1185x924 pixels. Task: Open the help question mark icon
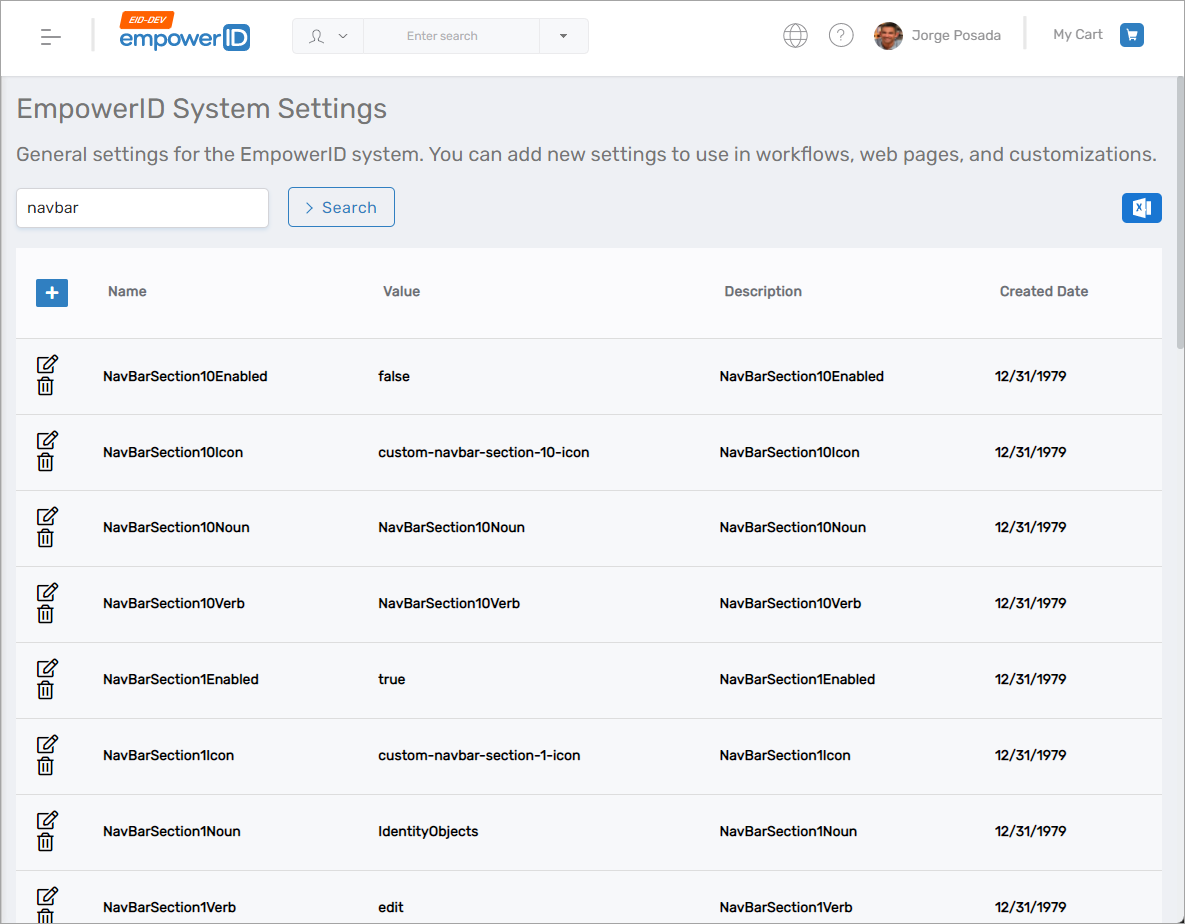click(841, 34)
